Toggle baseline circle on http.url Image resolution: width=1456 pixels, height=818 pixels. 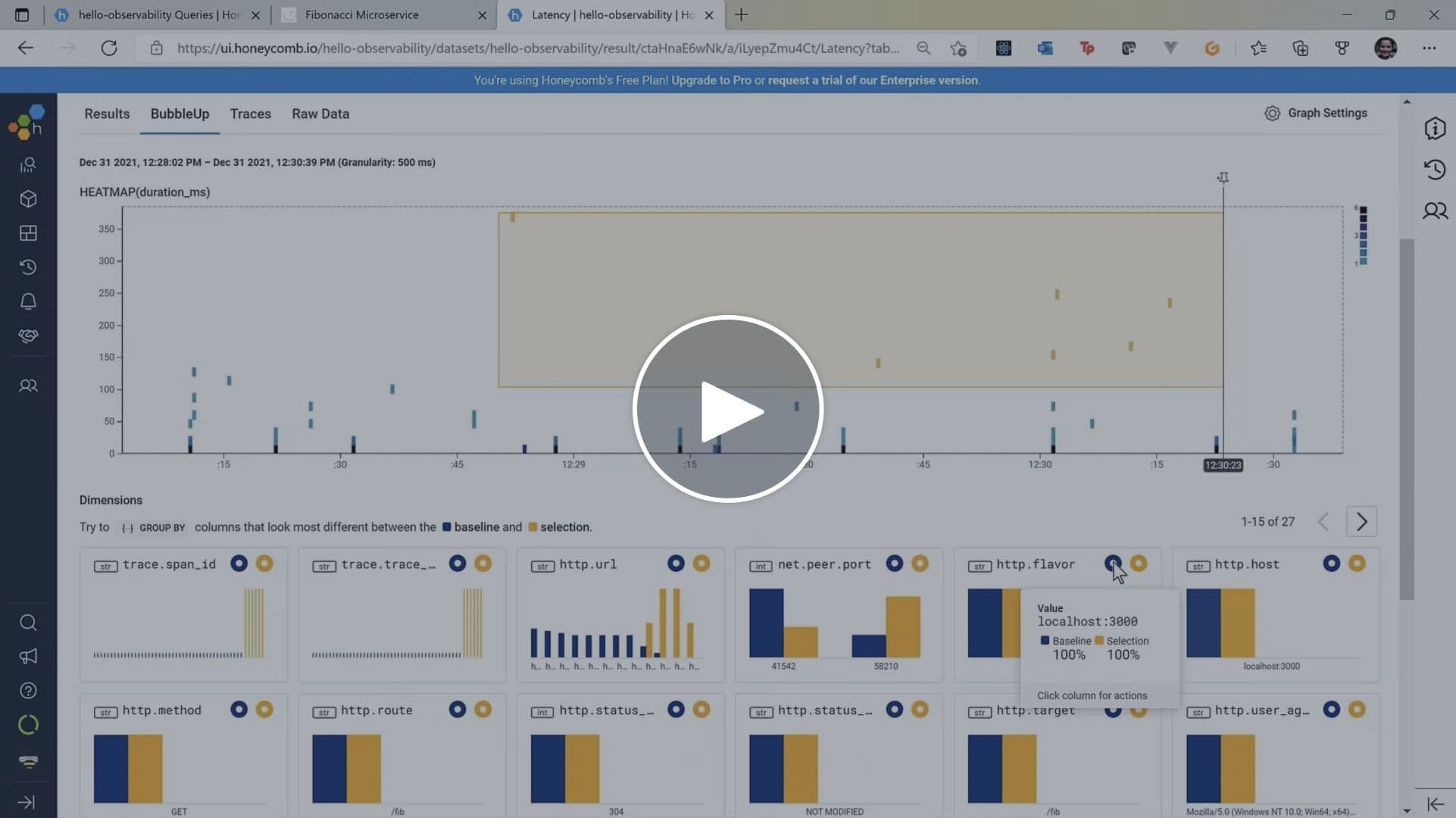(676, 564)
